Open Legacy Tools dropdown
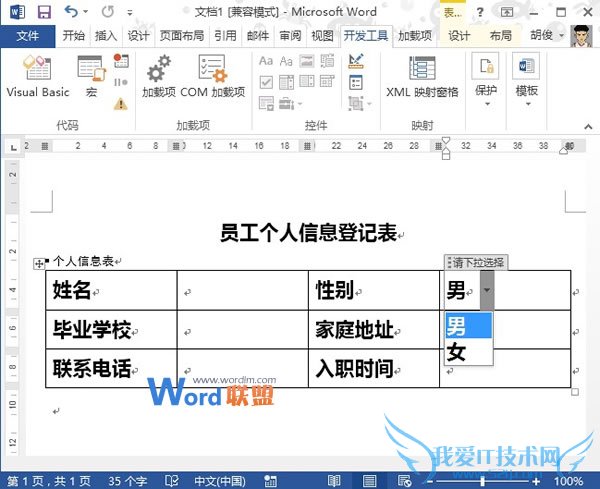This screenshot has width=600, height=489. point(290,103)
